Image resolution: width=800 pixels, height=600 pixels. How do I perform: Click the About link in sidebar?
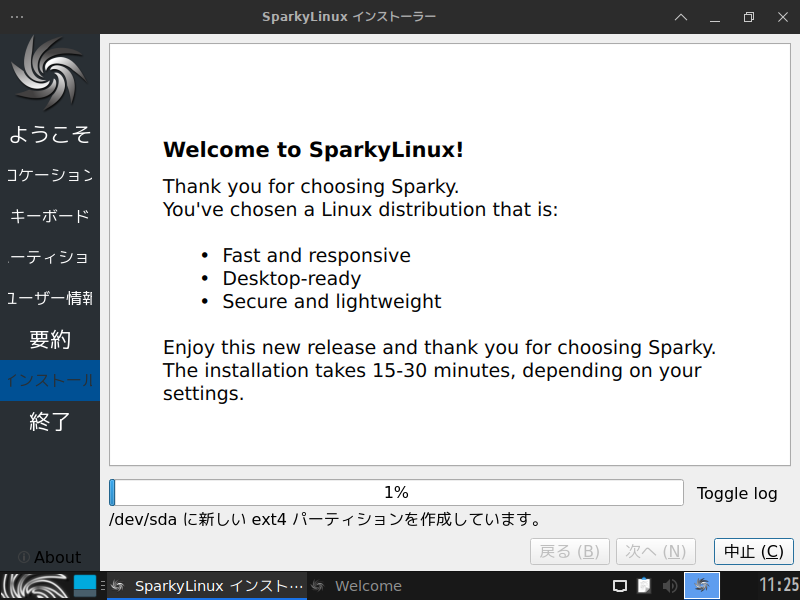(57, 557)
